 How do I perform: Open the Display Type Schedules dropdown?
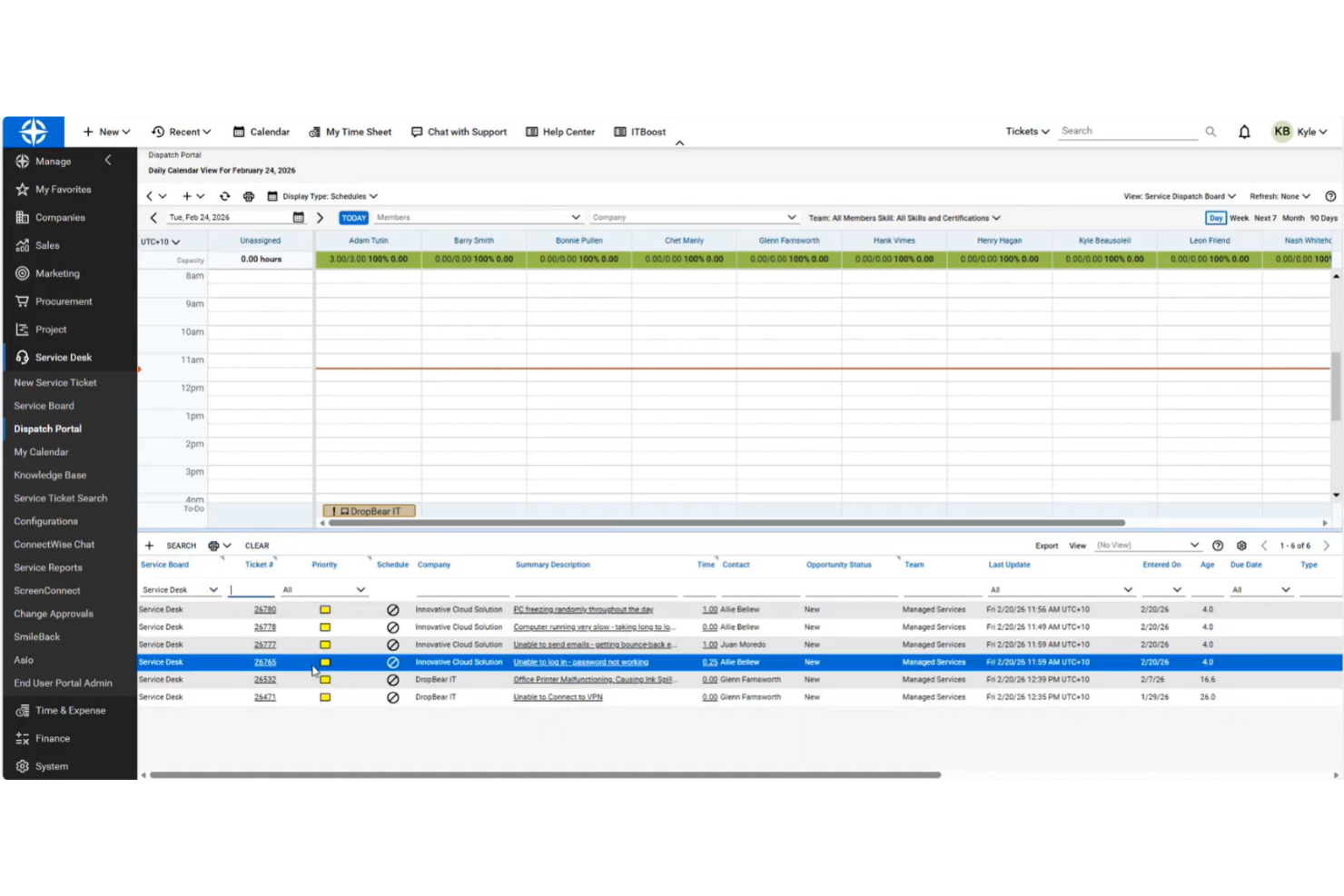pyautogui.click(x=327, y=196)
